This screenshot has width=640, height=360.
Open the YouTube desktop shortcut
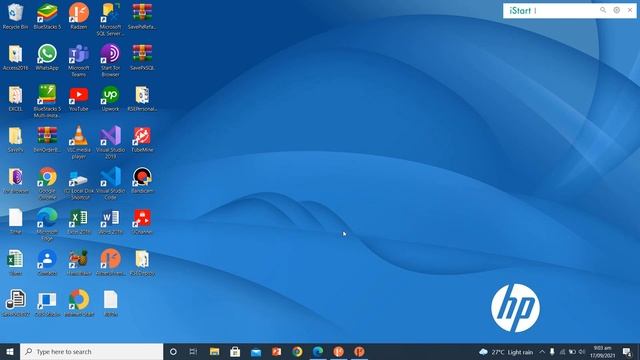coord(79,98)
